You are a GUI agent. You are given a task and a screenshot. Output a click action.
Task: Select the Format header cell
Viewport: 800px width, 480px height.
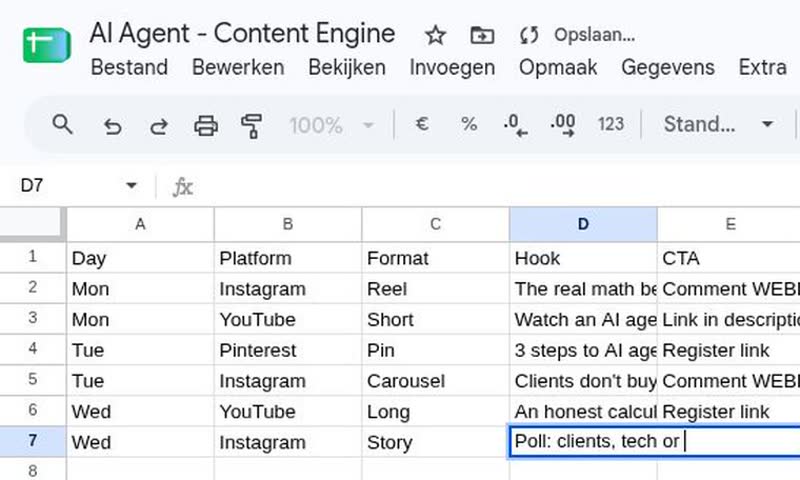(x=435, y=258)
